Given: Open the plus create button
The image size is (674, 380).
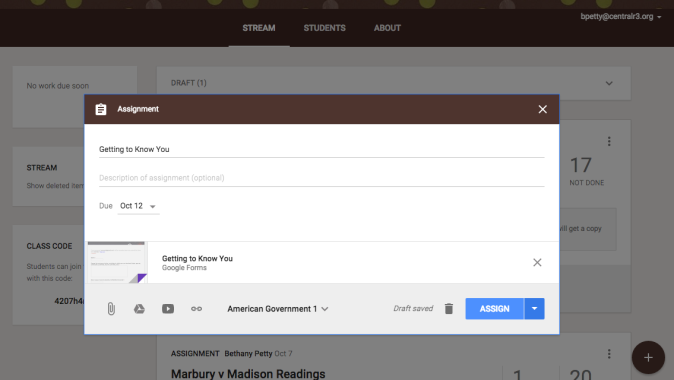Looking at the screenshot, I should (648, 357).
